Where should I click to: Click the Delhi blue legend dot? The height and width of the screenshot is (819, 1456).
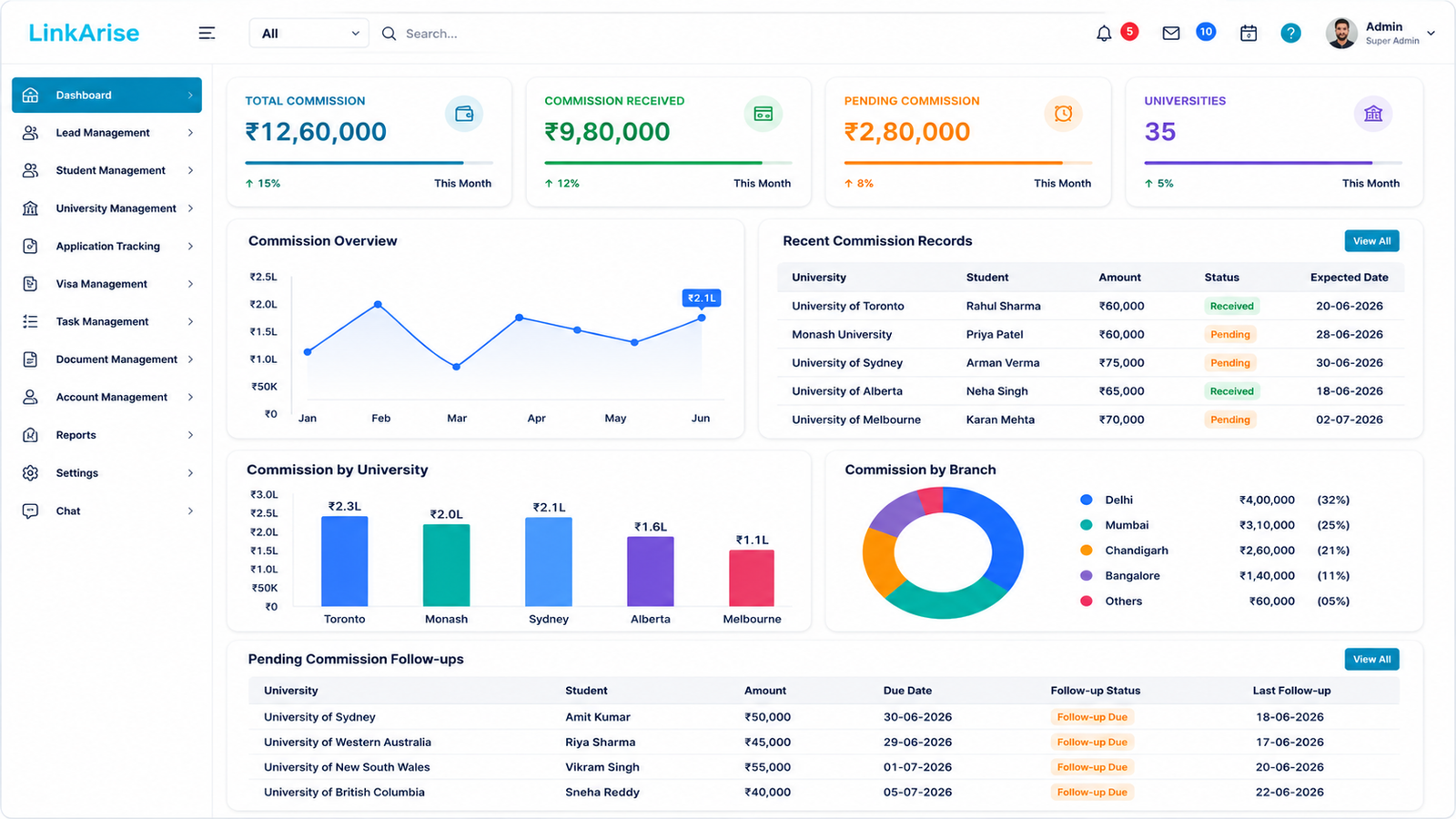1086,500
